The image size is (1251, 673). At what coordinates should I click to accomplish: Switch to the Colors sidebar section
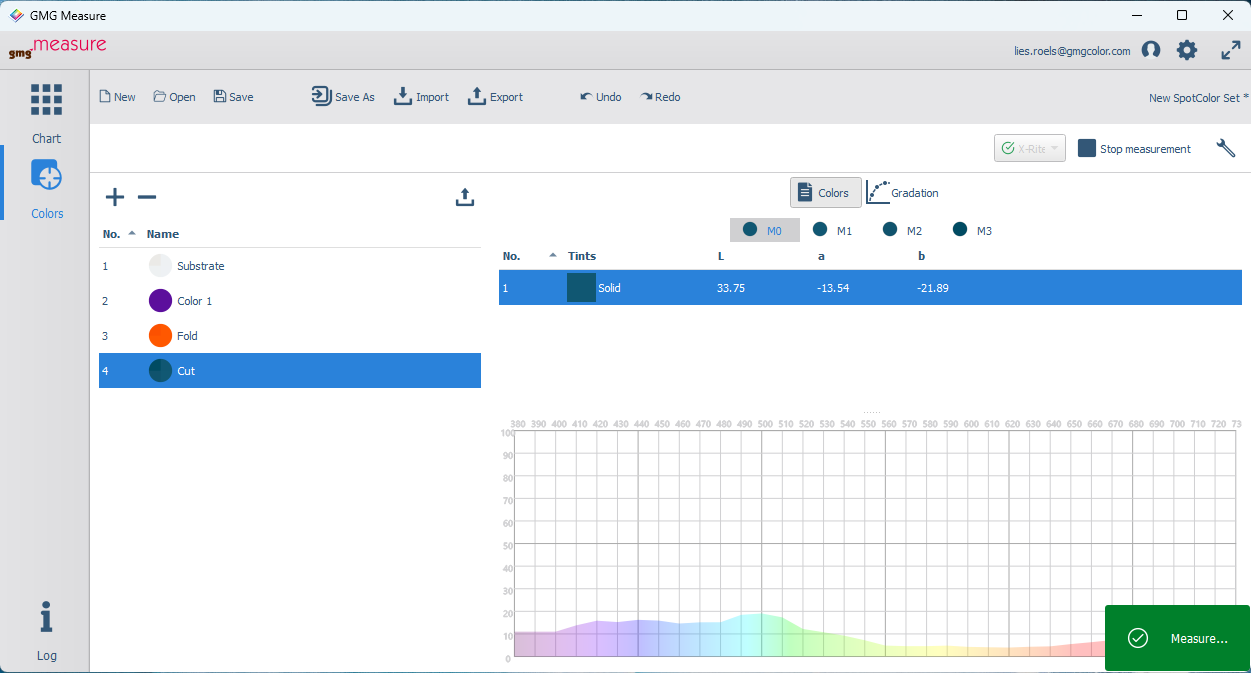pyautogui.click(x=46, y=188)
